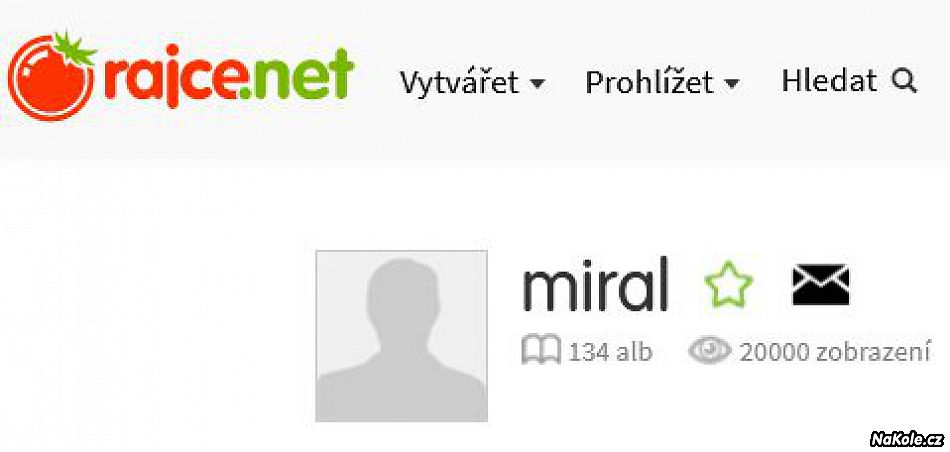
Task: Click the 20000 zobrazení text
Action: click(x=834, y=352)
